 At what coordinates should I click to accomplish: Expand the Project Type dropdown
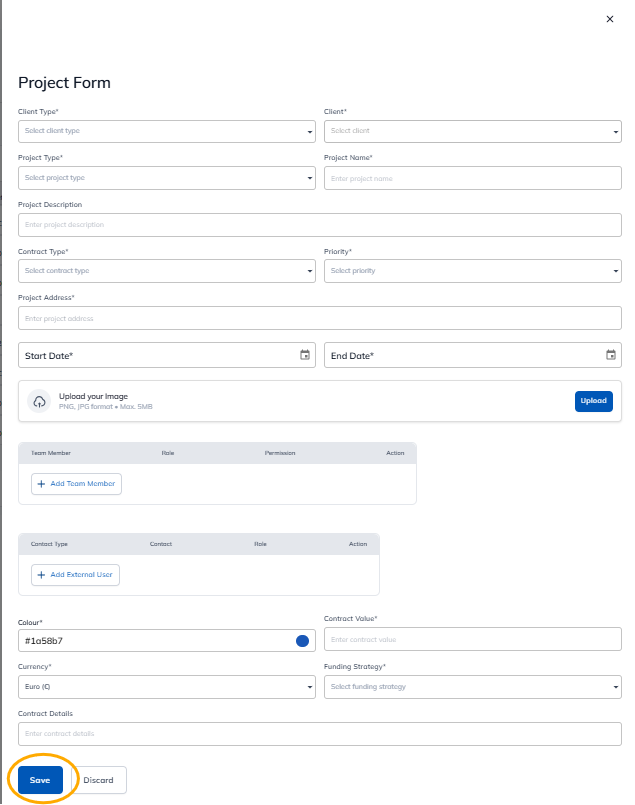coord(166,178)
